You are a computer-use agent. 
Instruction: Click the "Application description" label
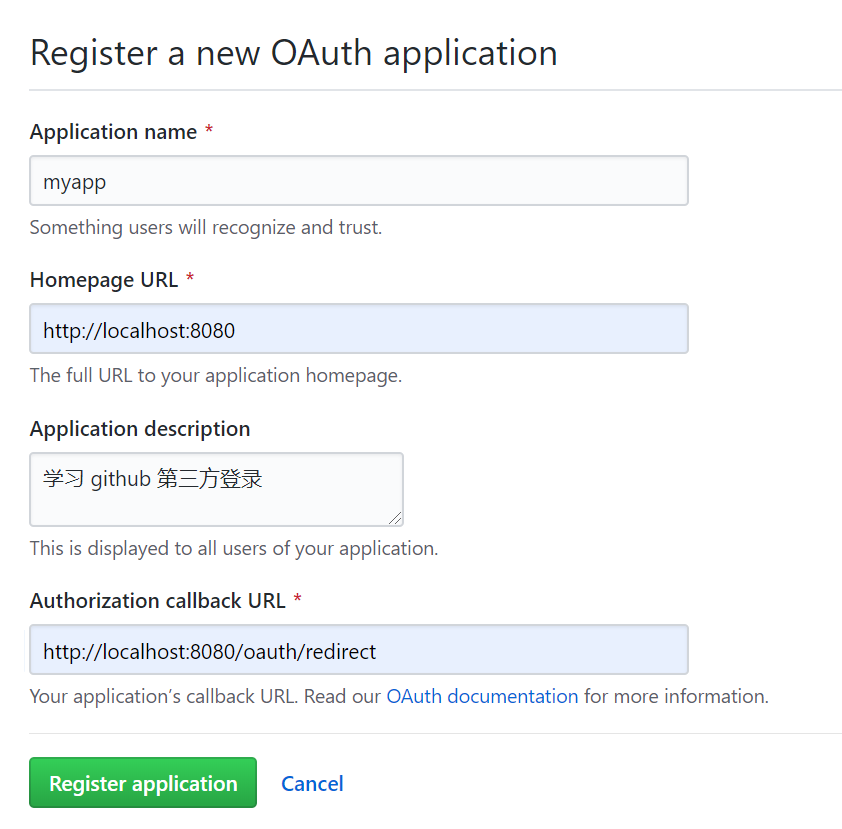[x=140, y=429]
